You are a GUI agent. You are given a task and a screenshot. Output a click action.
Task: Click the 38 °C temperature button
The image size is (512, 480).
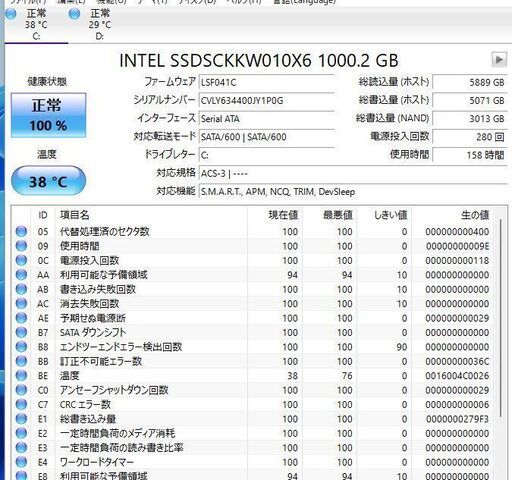coord(49,181)
